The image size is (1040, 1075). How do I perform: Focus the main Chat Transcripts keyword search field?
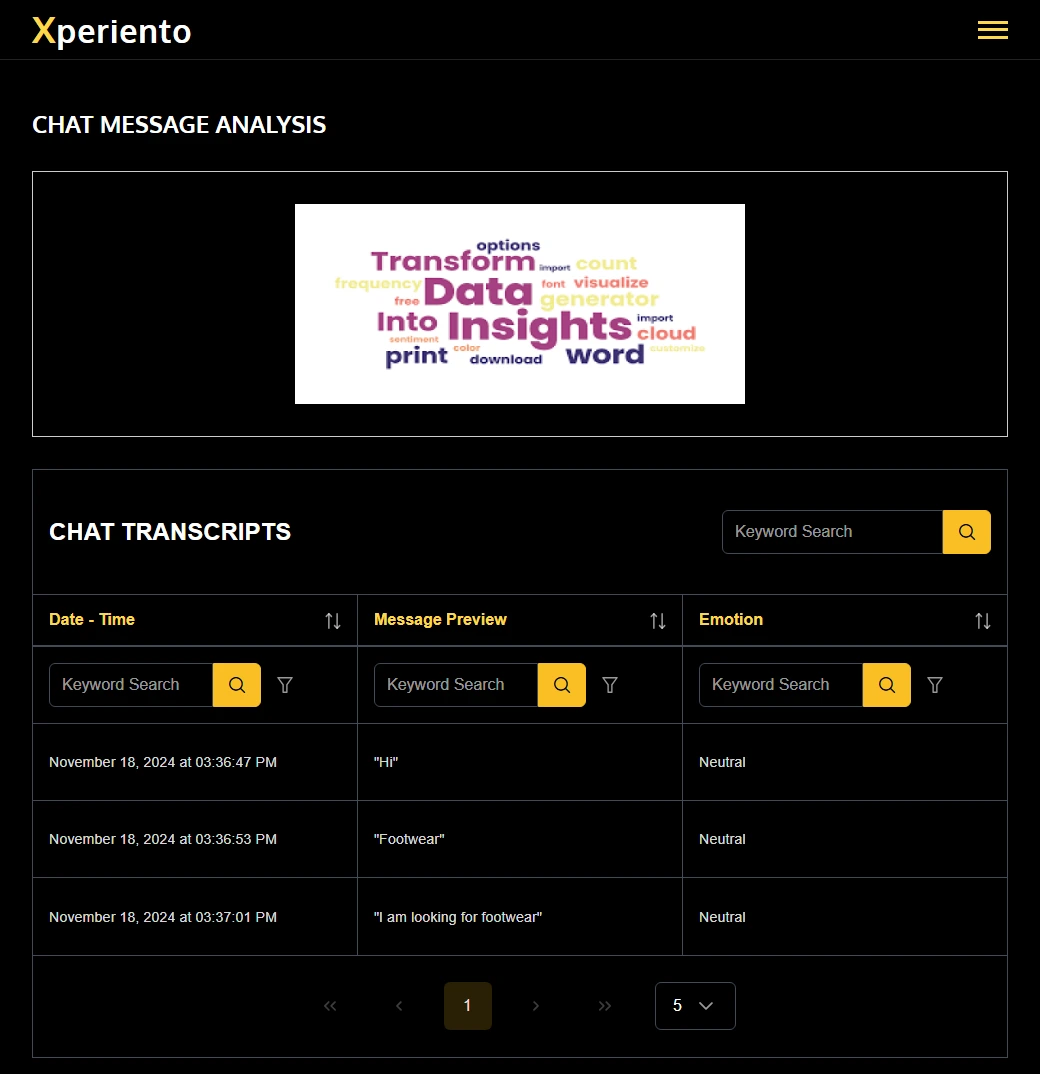pyautogui.click(x=832, y=532)
